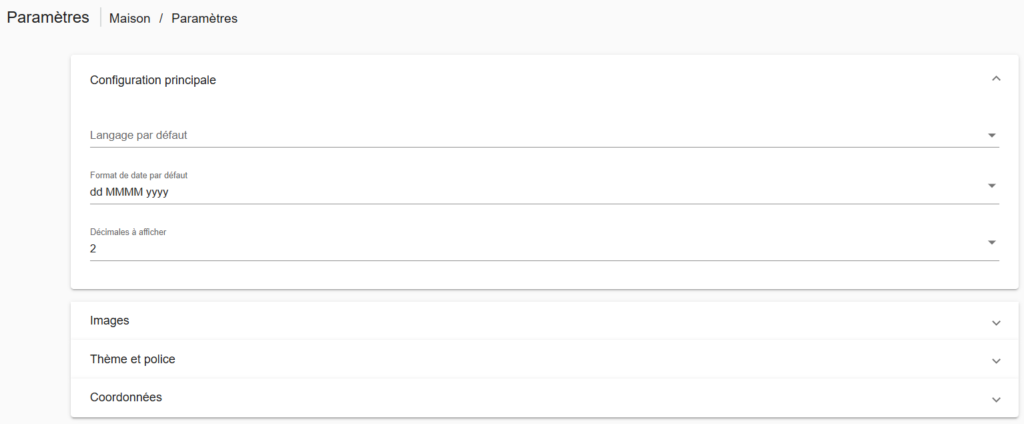The height and width of the screenshot is (424, 1024).
Task: Open the Langage par défaut select field
Action: click(500, 135)
